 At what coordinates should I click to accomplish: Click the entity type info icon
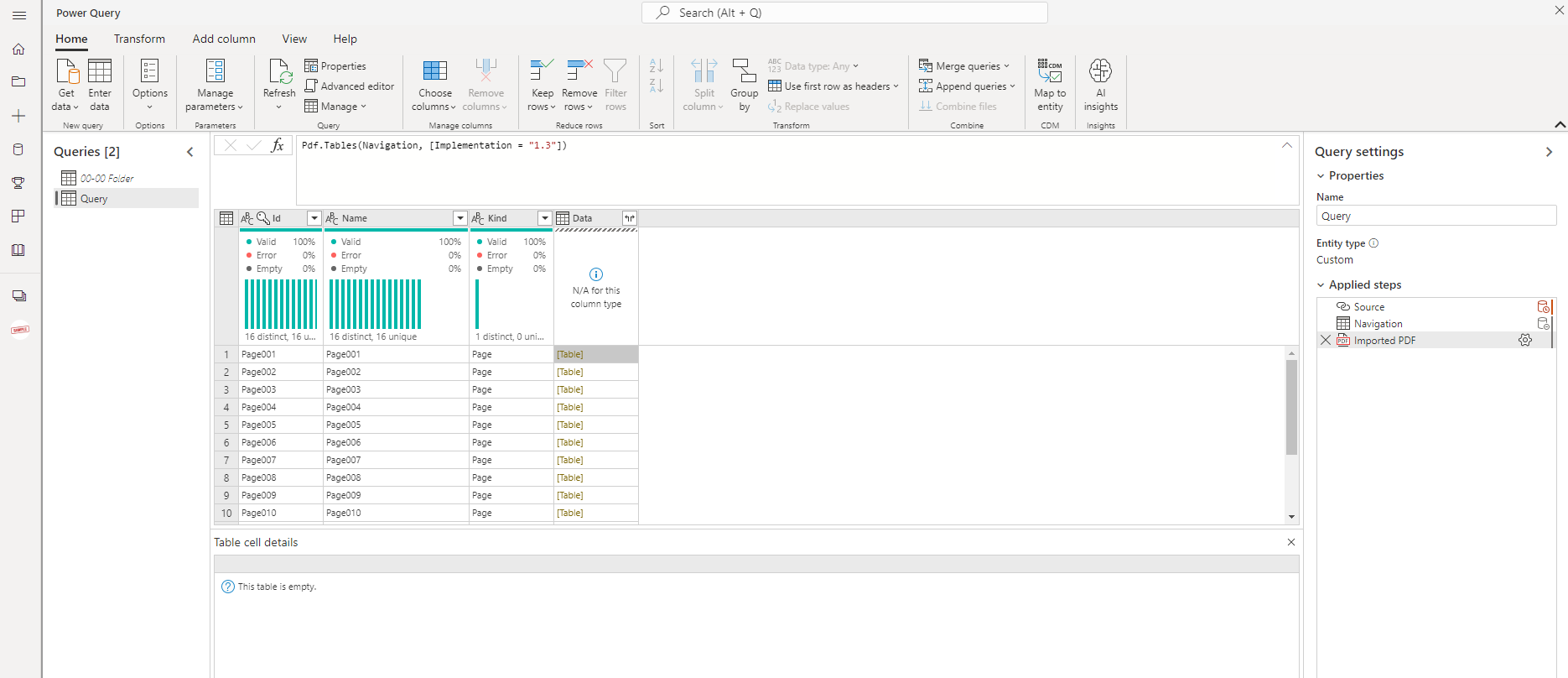(1373, 243)
